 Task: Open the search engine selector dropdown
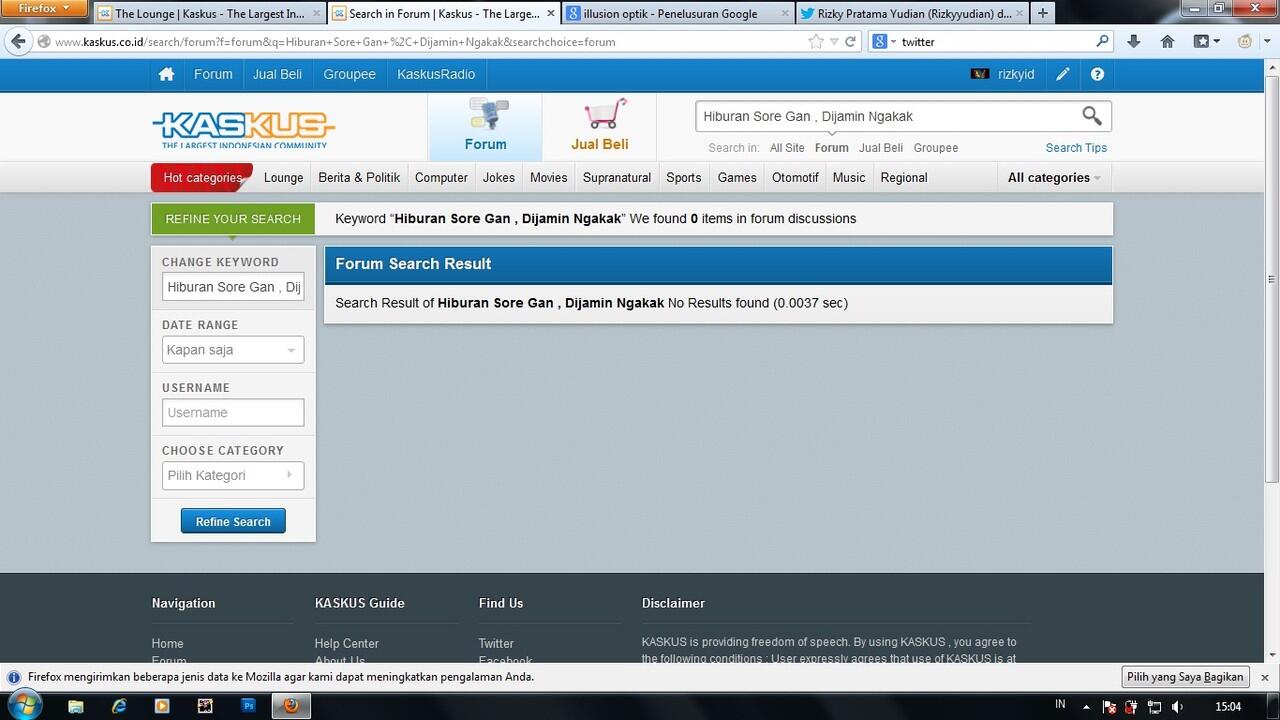(x=884, y=42)
